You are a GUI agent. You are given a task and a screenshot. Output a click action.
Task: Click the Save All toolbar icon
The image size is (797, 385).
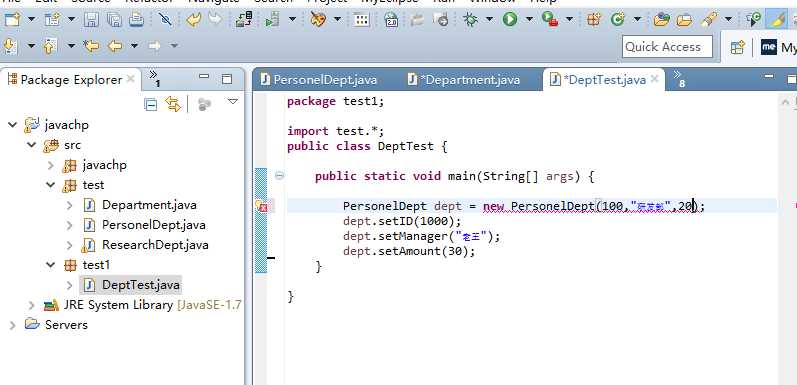point(114,20)
